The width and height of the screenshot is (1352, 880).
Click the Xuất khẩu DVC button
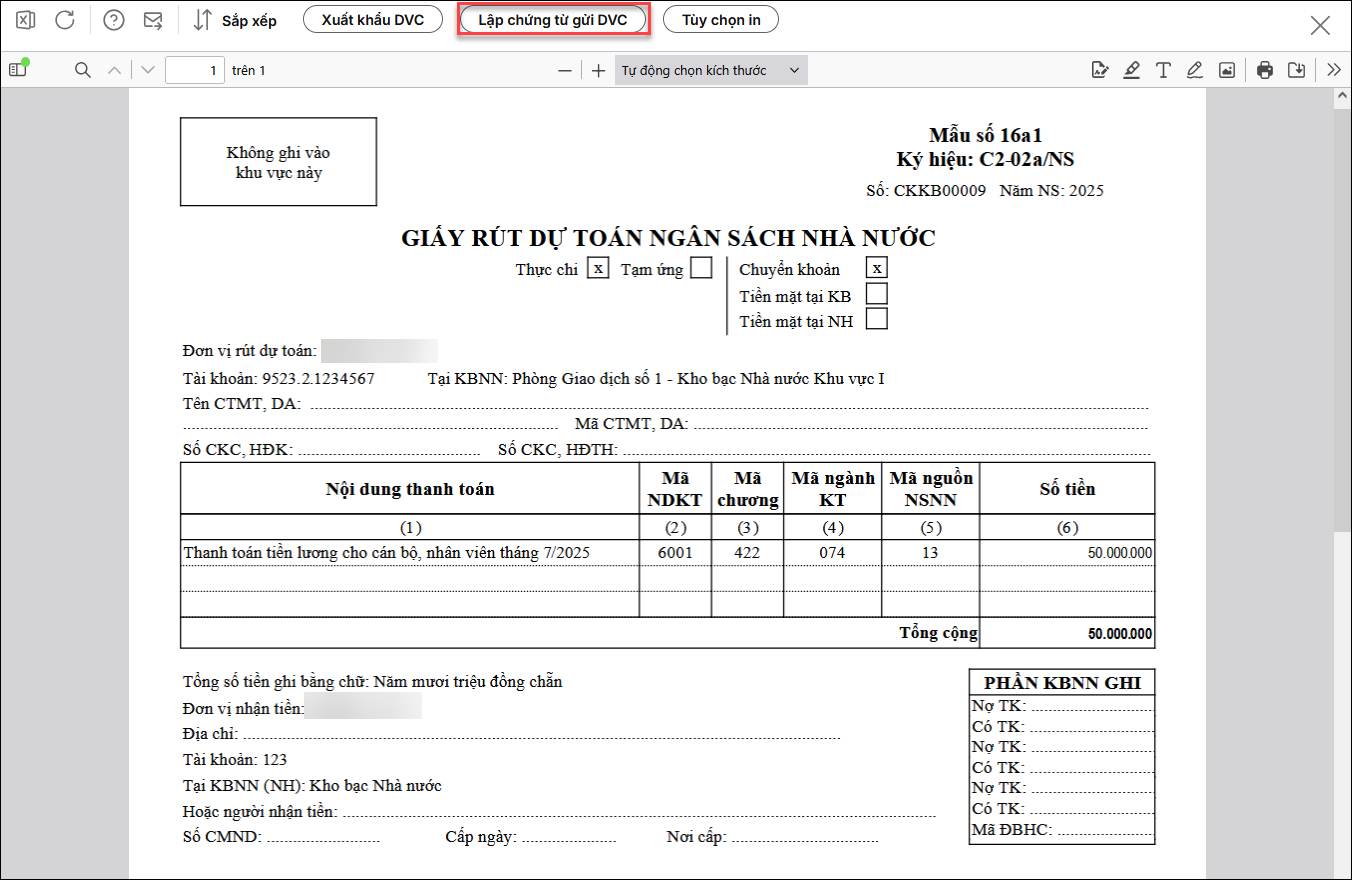click(372, 20)
